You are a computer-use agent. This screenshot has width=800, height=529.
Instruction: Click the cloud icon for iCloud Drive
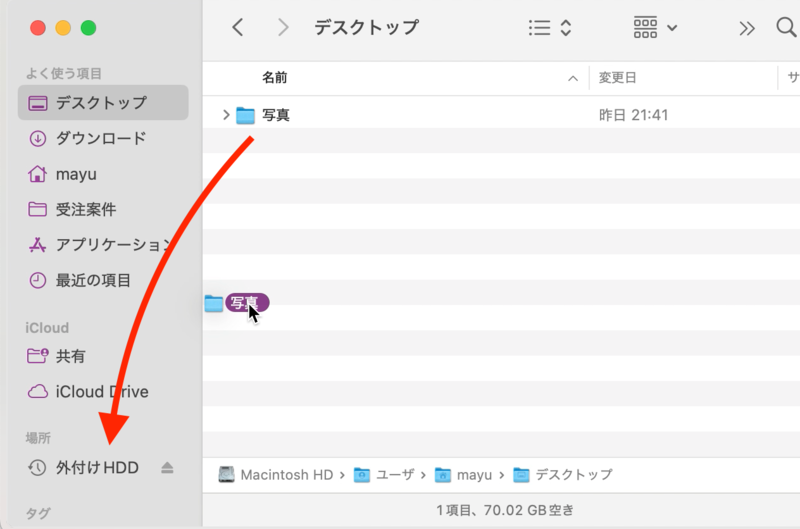[x=37, y=392]
